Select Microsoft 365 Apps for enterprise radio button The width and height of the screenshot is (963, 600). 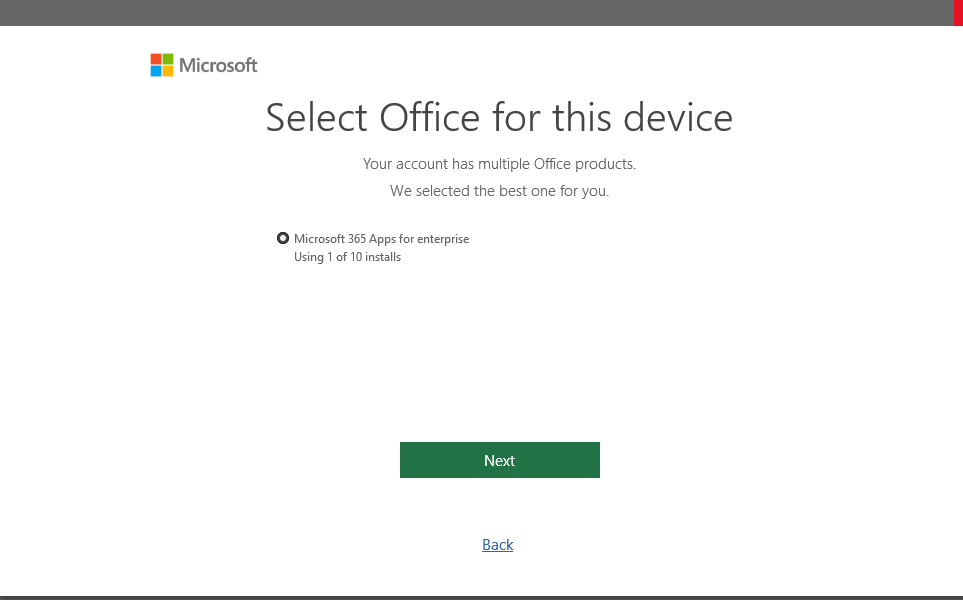click(x=283, y=238)
